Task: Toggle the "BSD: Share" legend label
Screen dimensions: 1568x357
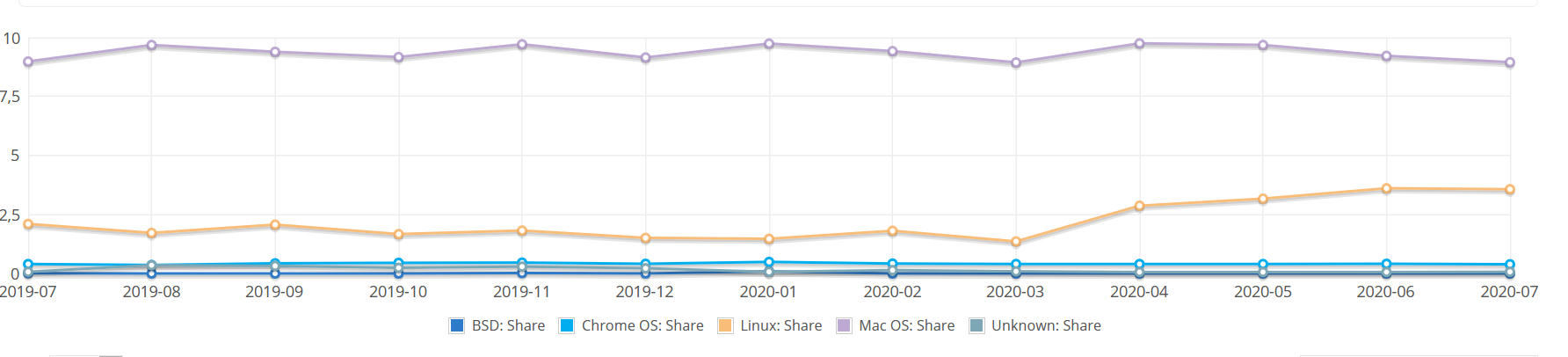Action: 508,325
